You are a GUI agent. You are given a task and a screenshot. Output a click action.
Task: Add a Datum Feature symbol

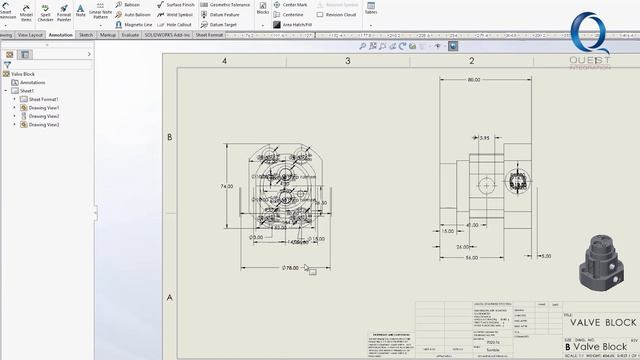click(220, 15)
